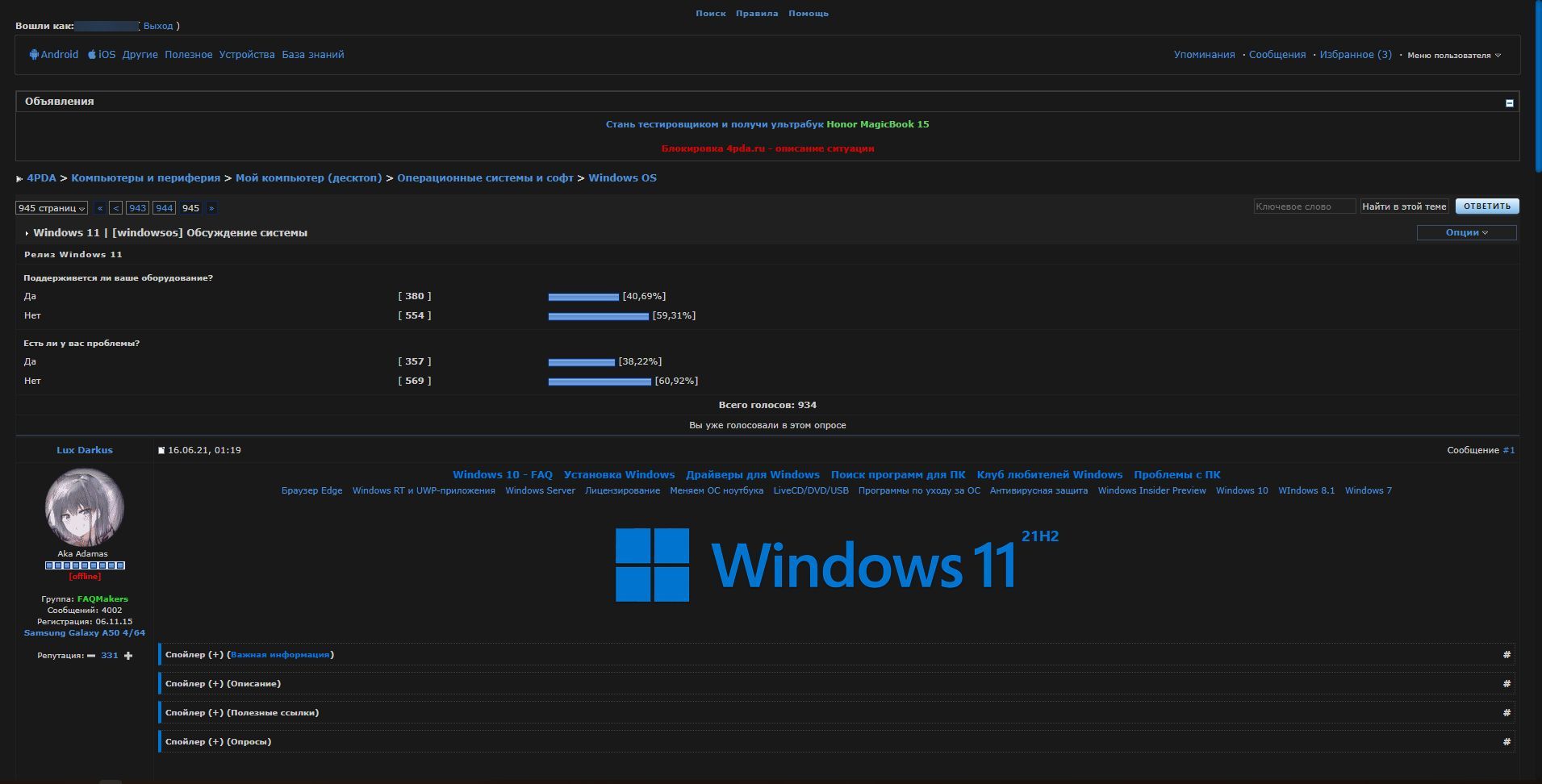
Task: Click reputation value 331
Action: [x=110, y=656]
